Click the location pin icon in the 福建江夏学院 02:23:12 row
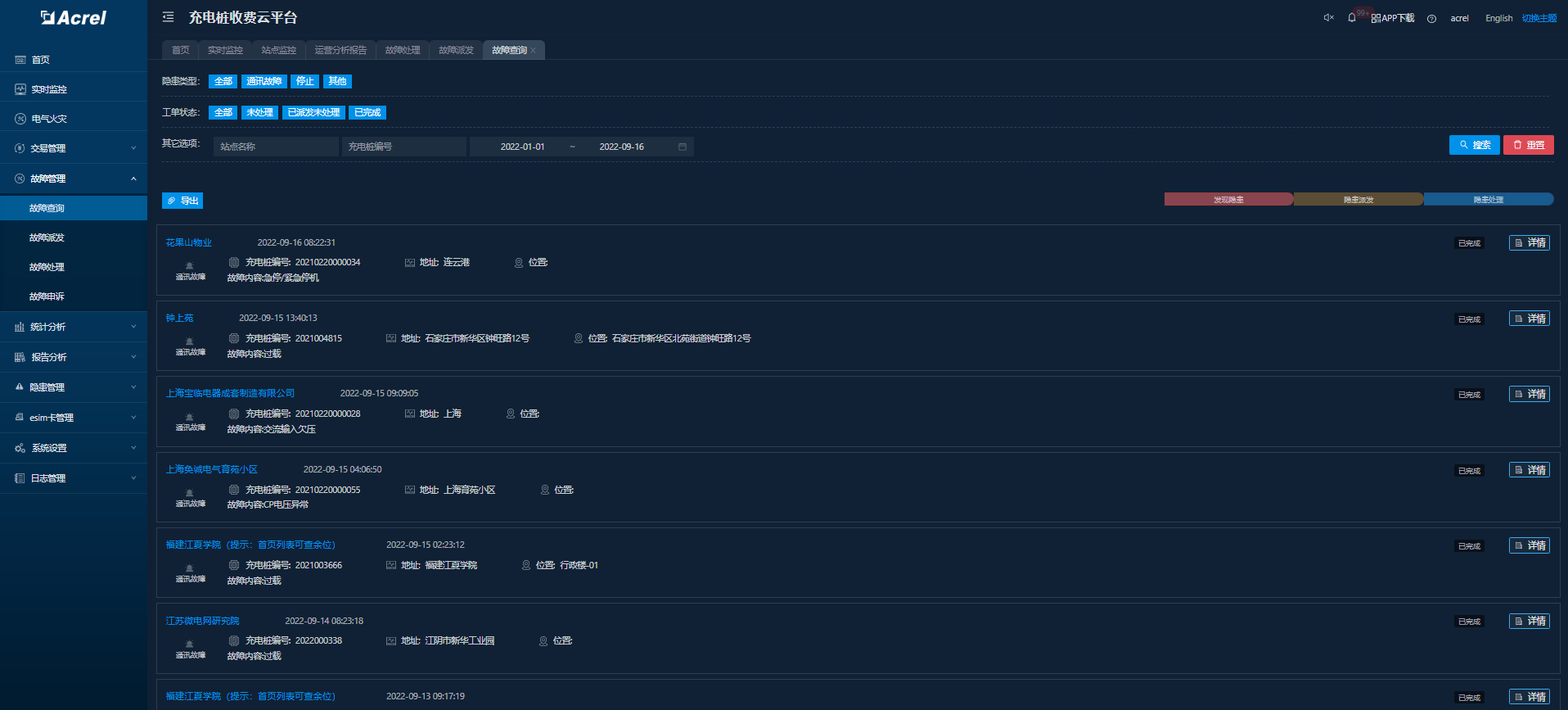Image resolution: width=1568 pixels, height=710 pixels. [526, 566]
